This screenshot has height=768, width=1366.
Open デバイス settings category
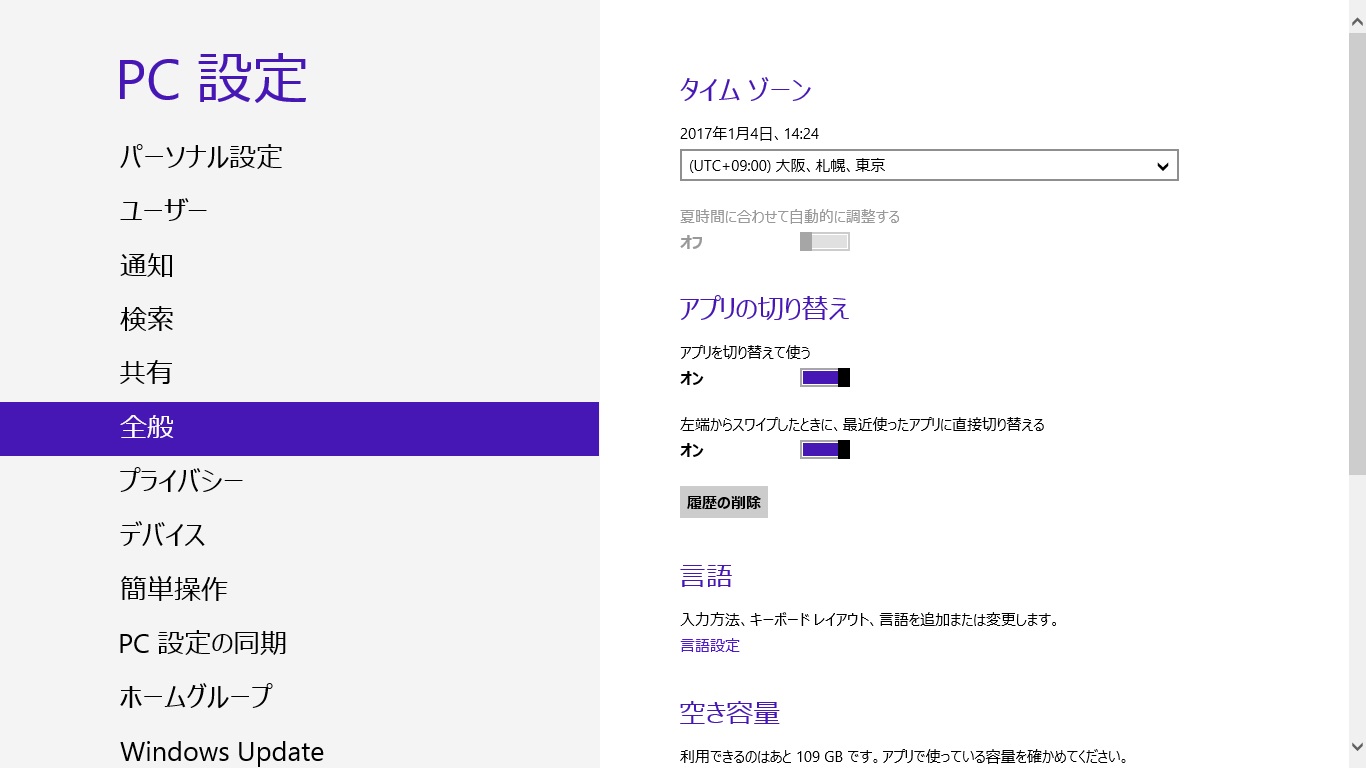pyautogui.click(x=162, y=535)
